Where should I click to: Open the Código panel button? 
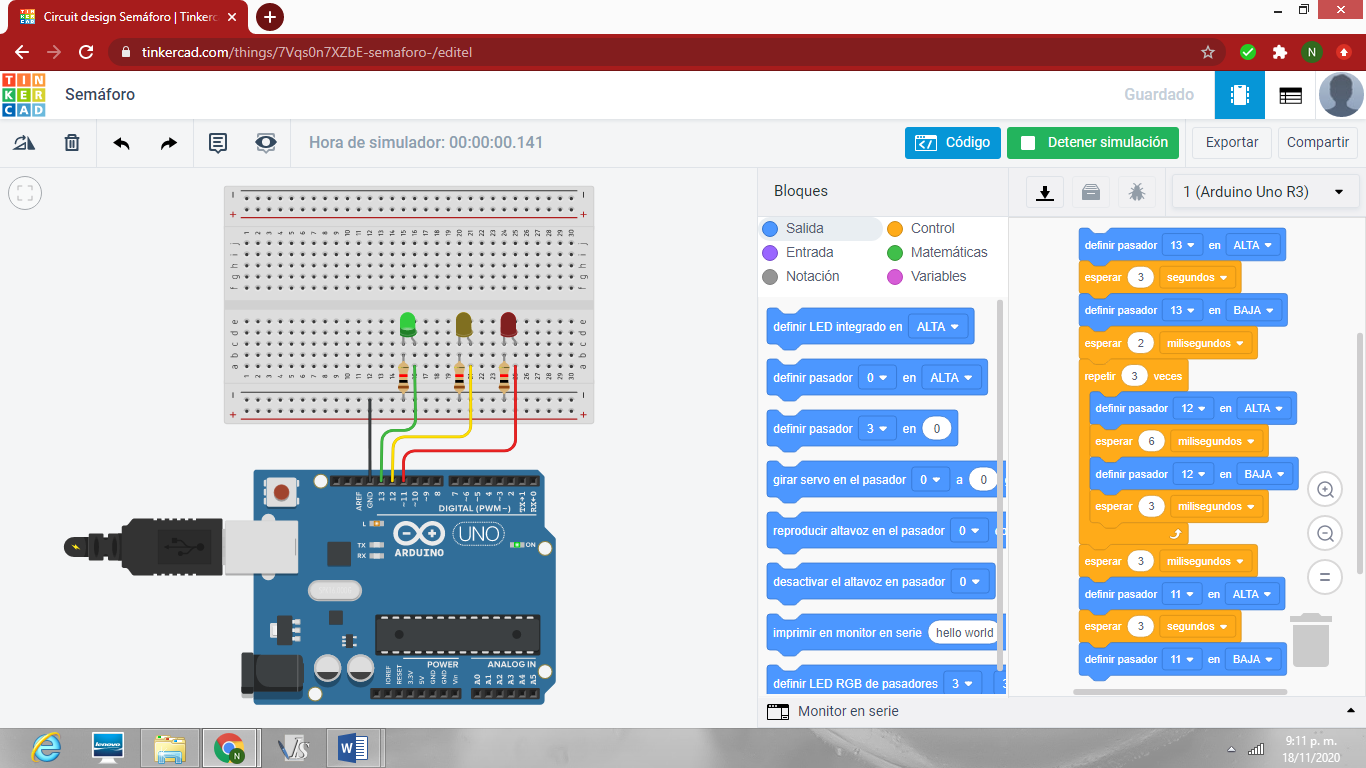pos(952,143)
